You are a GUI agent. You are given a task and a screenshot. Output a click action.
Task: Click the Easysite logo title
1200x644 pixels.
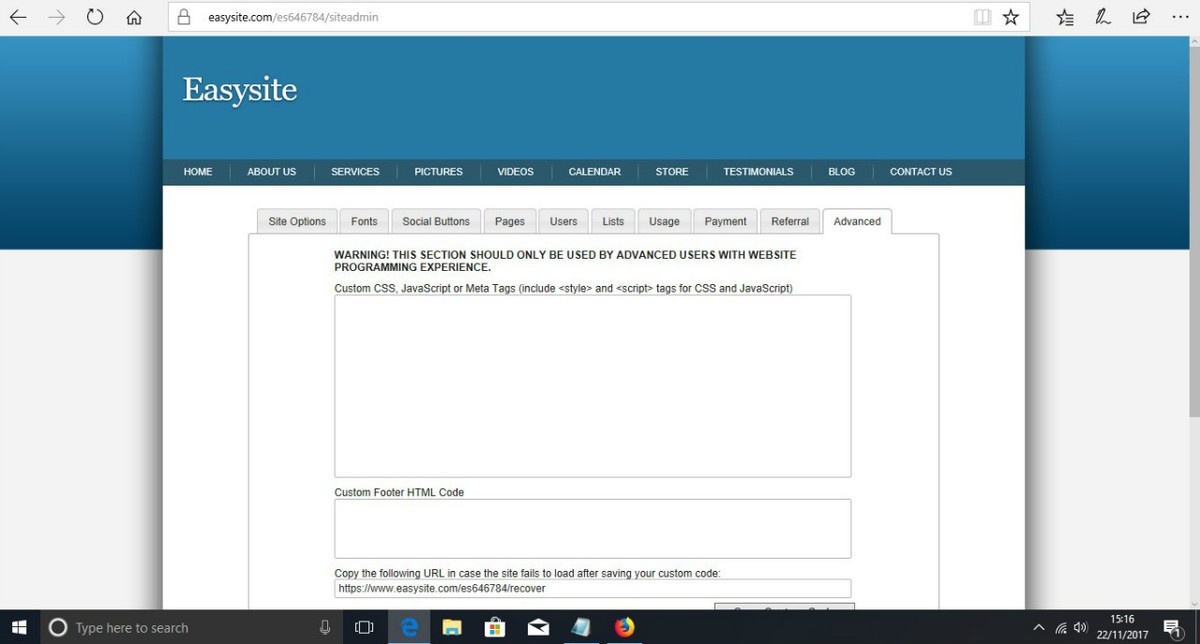coord(240,90)
